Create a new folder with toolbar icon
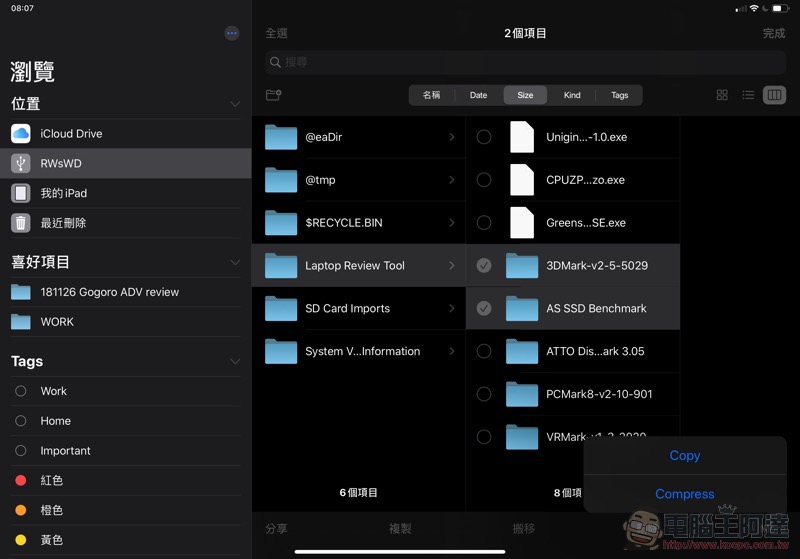Viewport: 800px width, 559px height. coord(273,95)
